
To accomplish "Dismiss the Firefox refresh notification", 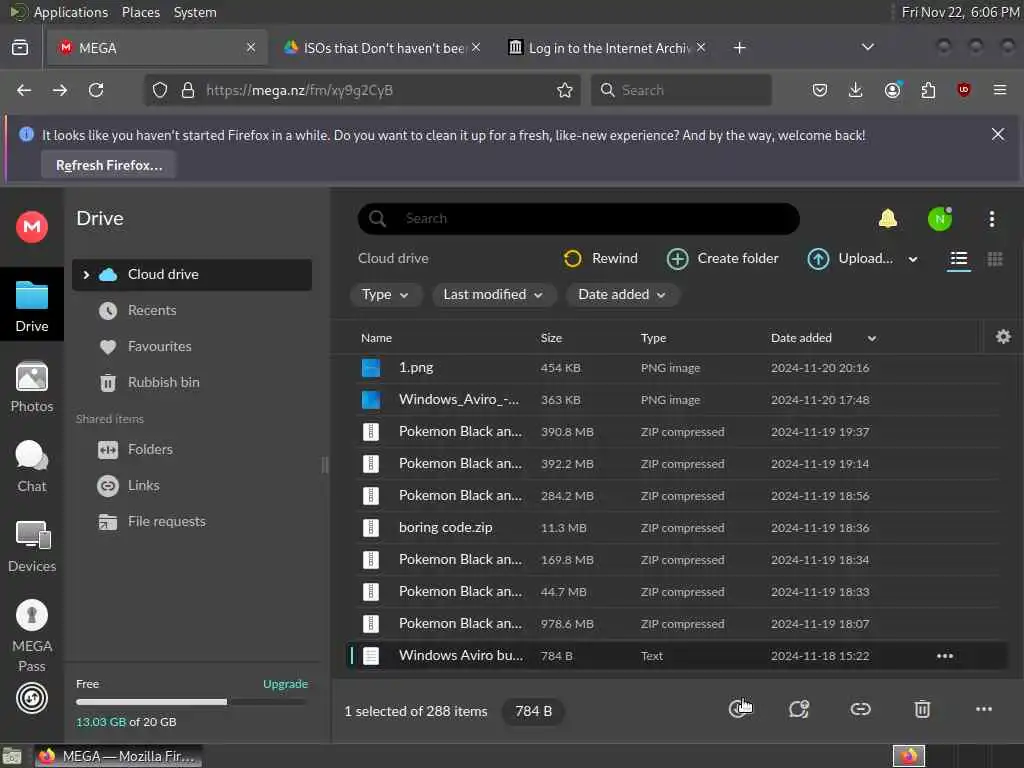I will [997, 135].
